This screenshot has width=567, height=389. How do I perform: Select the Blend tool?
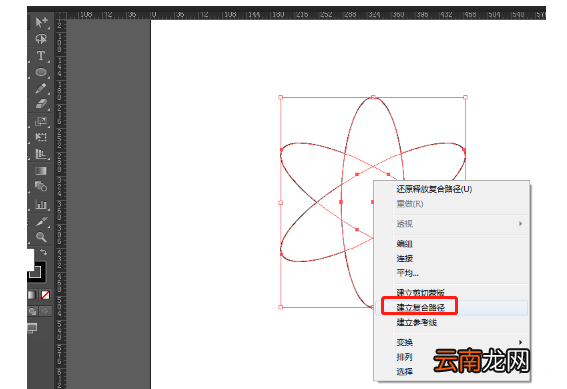(x=41, y=187)
